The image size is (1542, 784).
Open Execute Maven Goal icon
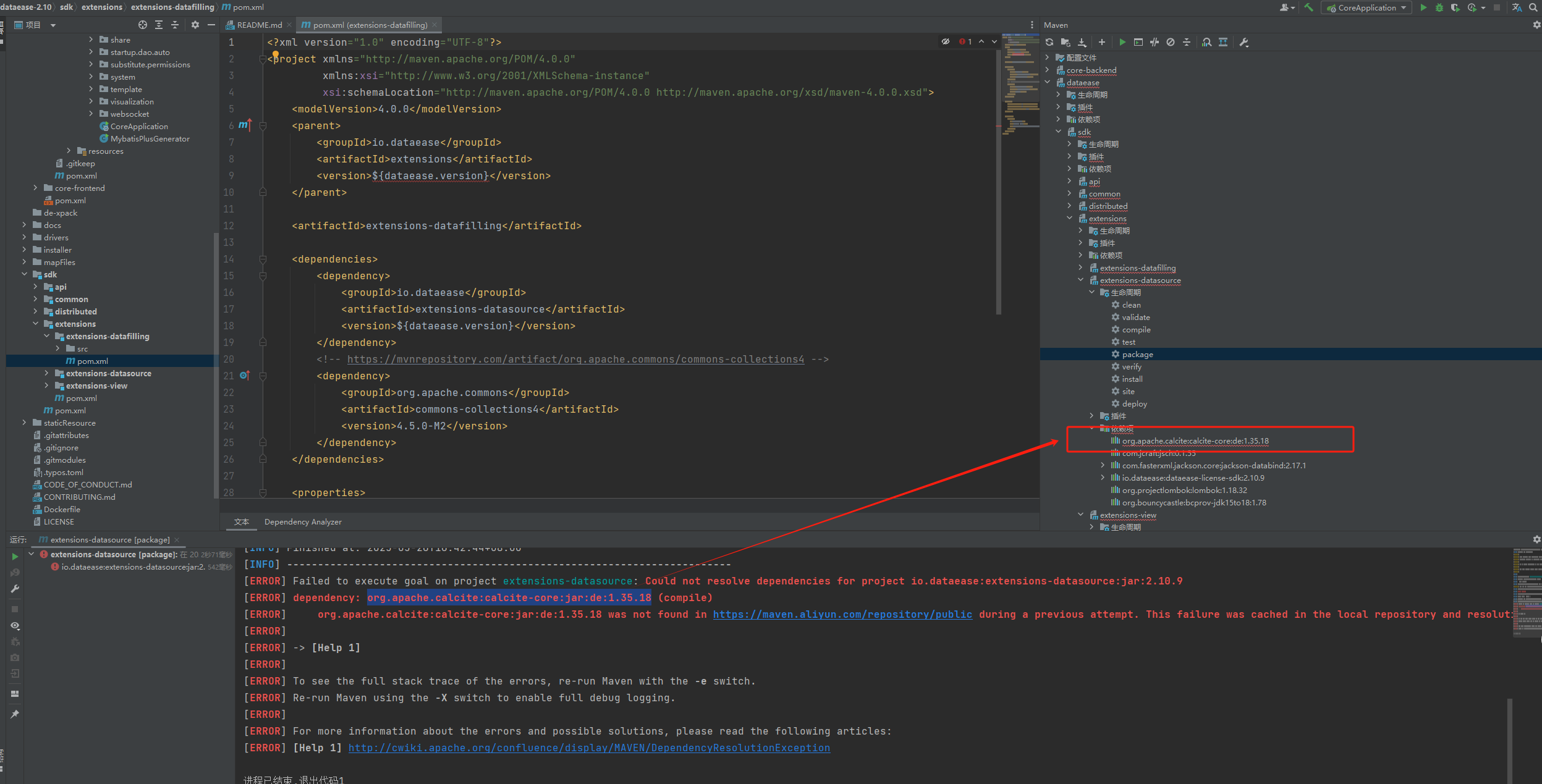1138,42
